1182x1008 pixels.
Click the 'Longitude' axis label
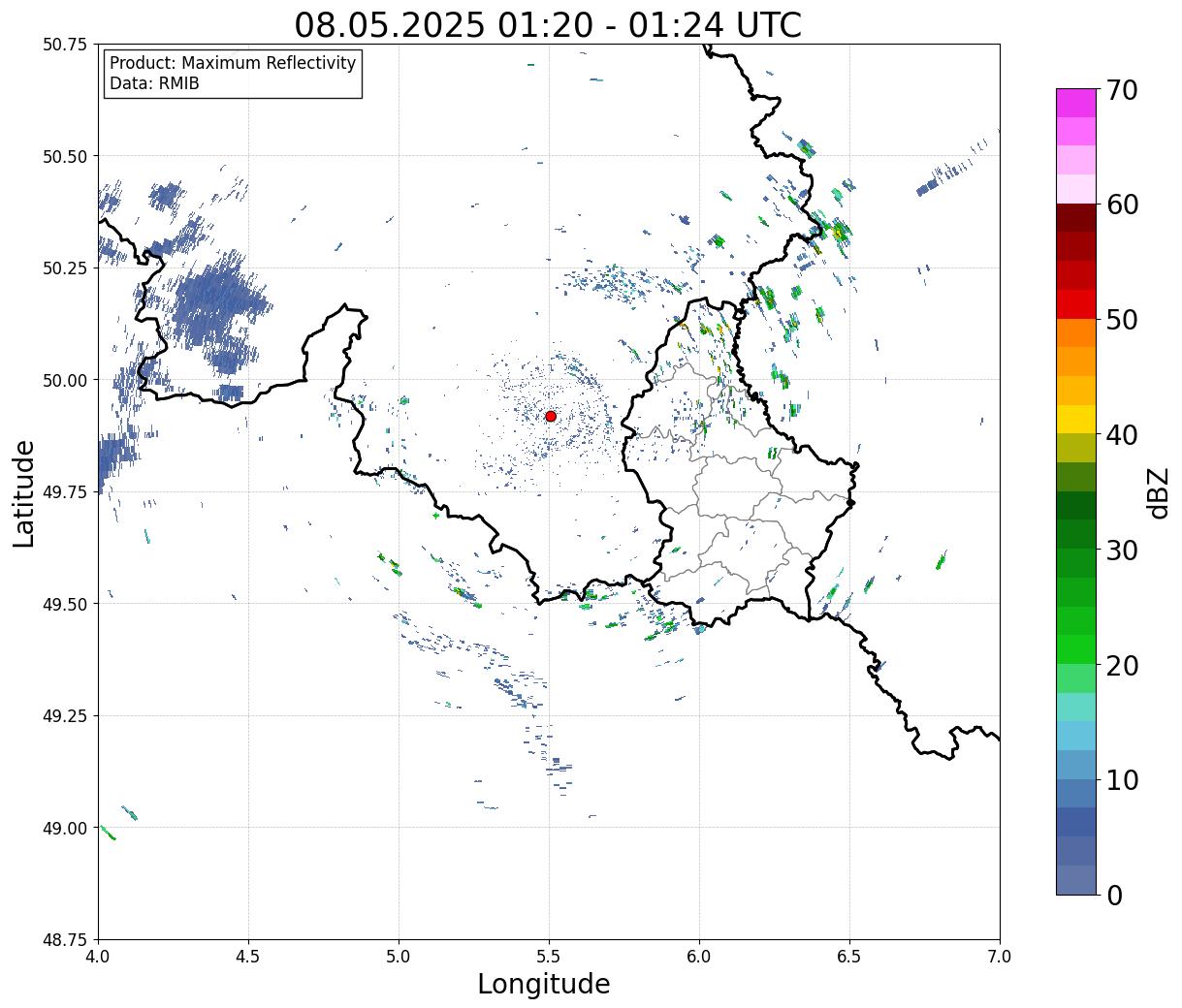pos(544,984)
